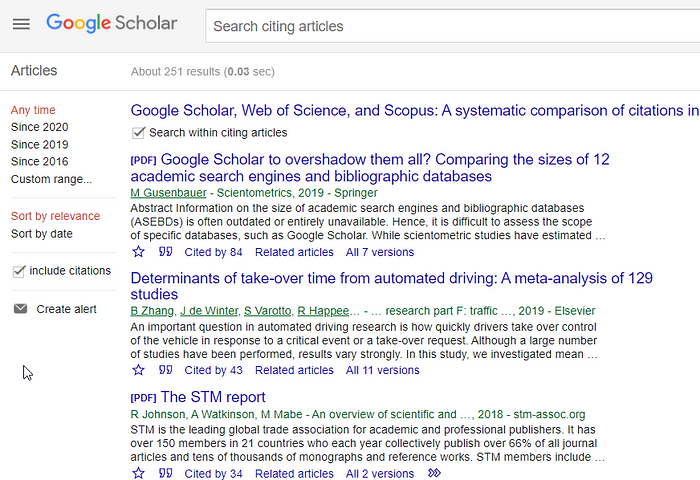Viewport: 700px width, 480px height.
Task: Open [PDF] tag of the Gusenbauer article
Action: (143, 160)
